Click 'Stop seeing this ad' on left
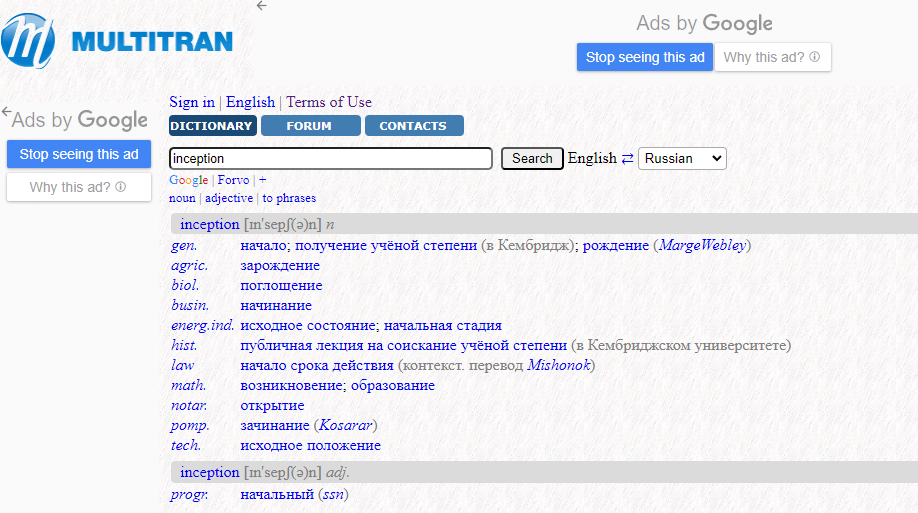 click(79, 154)
